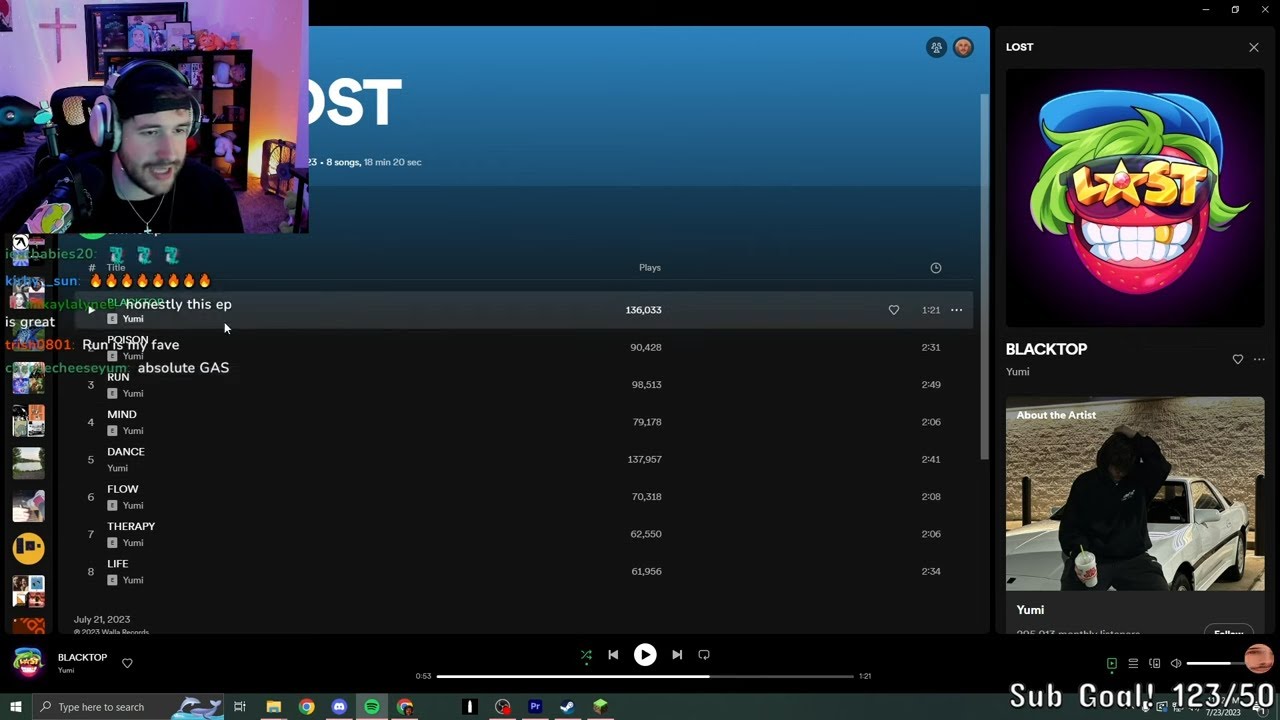Play the BLACKTOP track row
Screen dimensions: 1280x720
91,310
